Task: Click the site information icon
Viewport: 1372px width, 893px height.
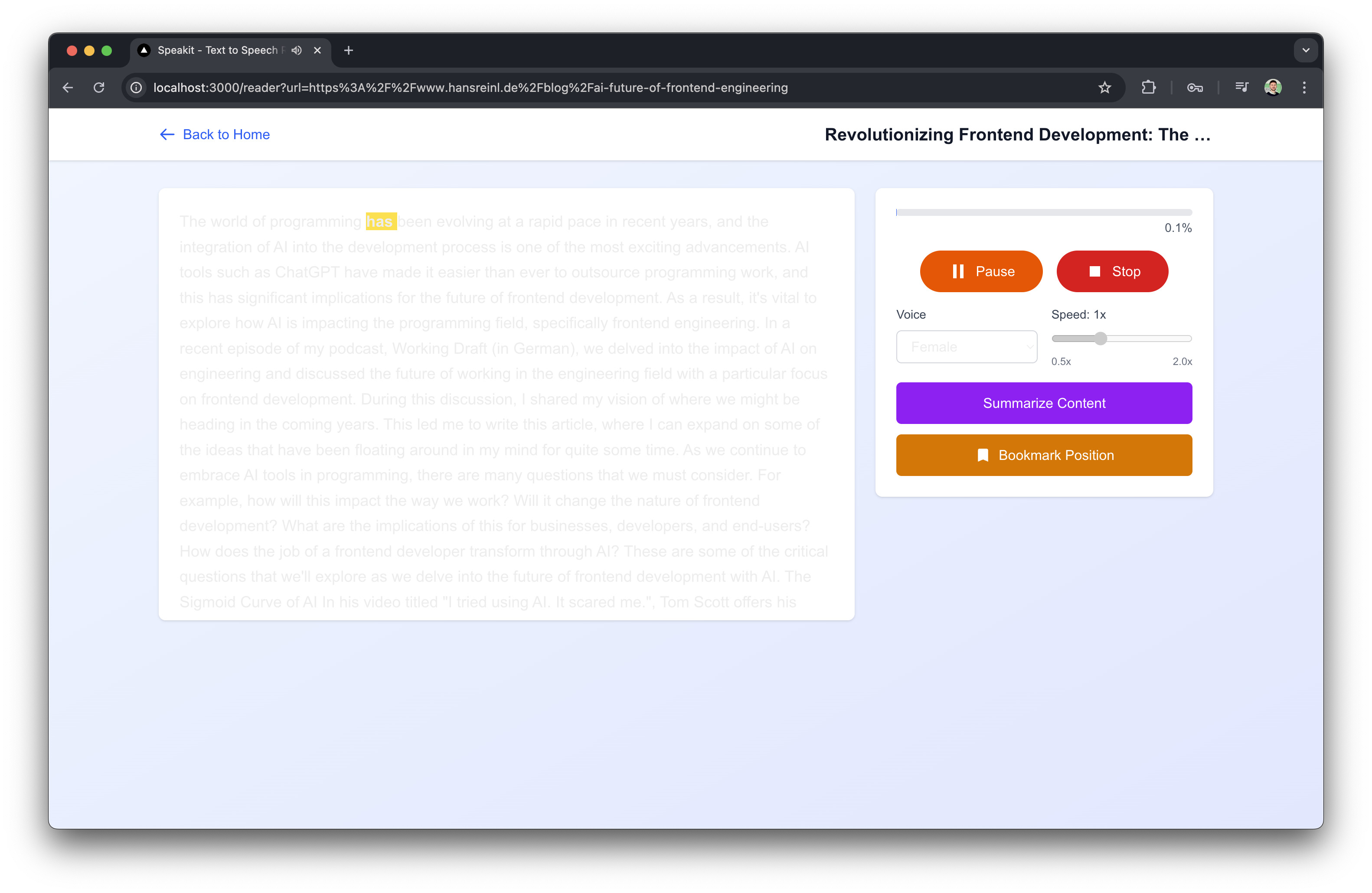Action: click(136, 88)
